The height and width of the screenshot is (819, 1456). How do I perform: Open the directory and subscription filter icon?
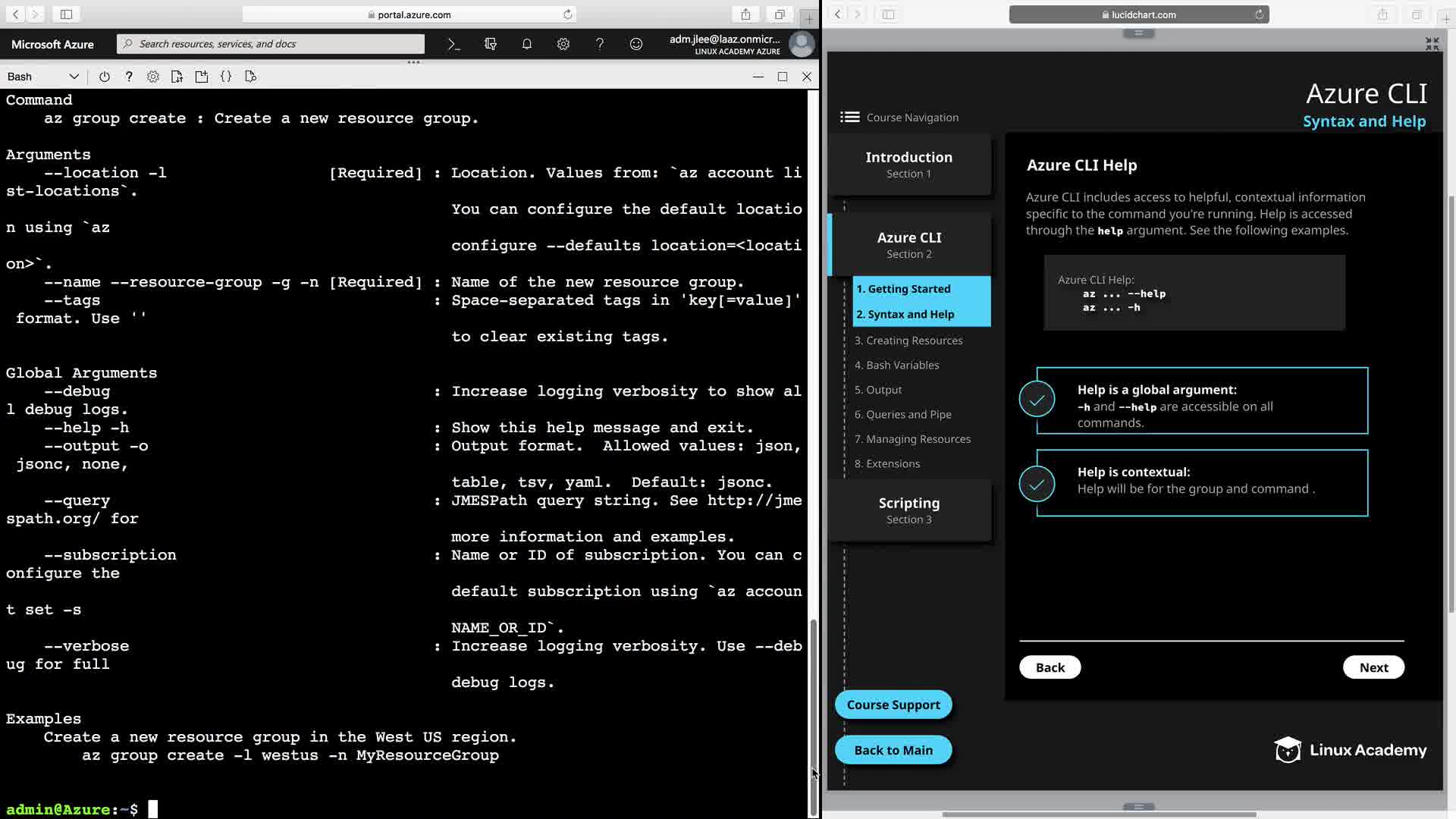(491, 44)
